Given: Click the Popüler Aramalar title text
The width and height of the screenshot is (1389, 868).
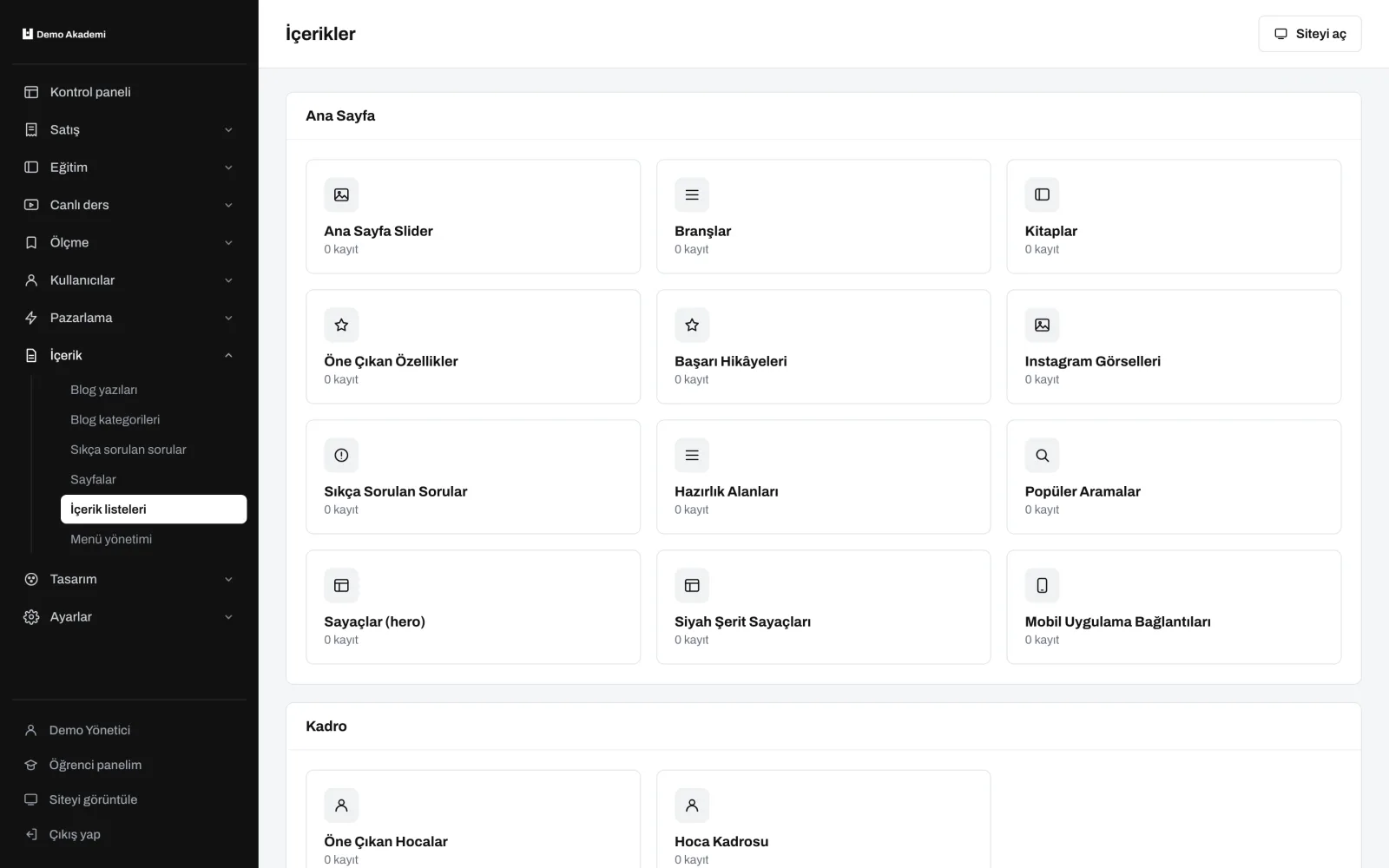Looking at the screenshot, I should [x=1083, y=491].
